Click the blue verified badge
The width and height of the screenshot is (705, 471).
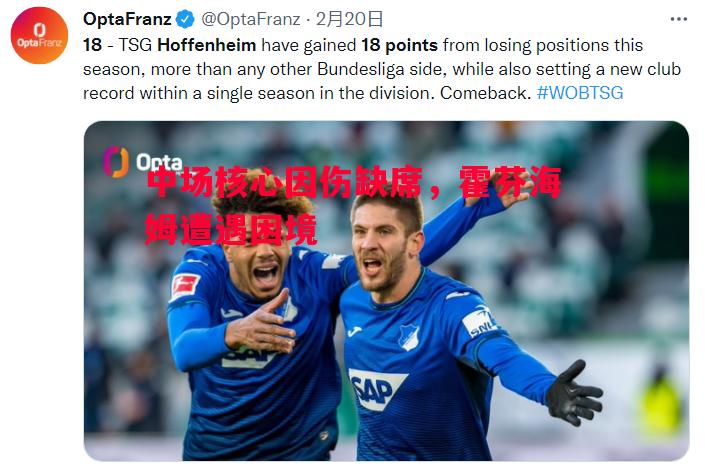point(185,19)
